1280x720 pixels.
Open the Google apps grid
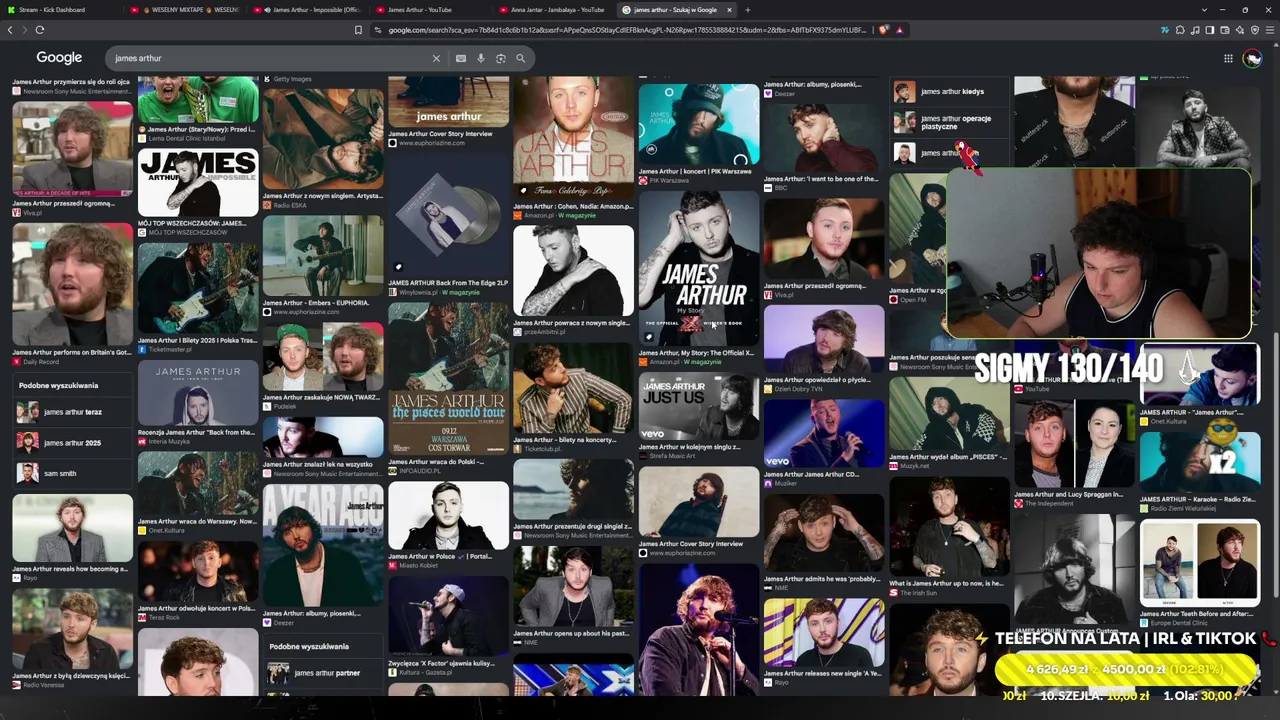(1228, 58)
